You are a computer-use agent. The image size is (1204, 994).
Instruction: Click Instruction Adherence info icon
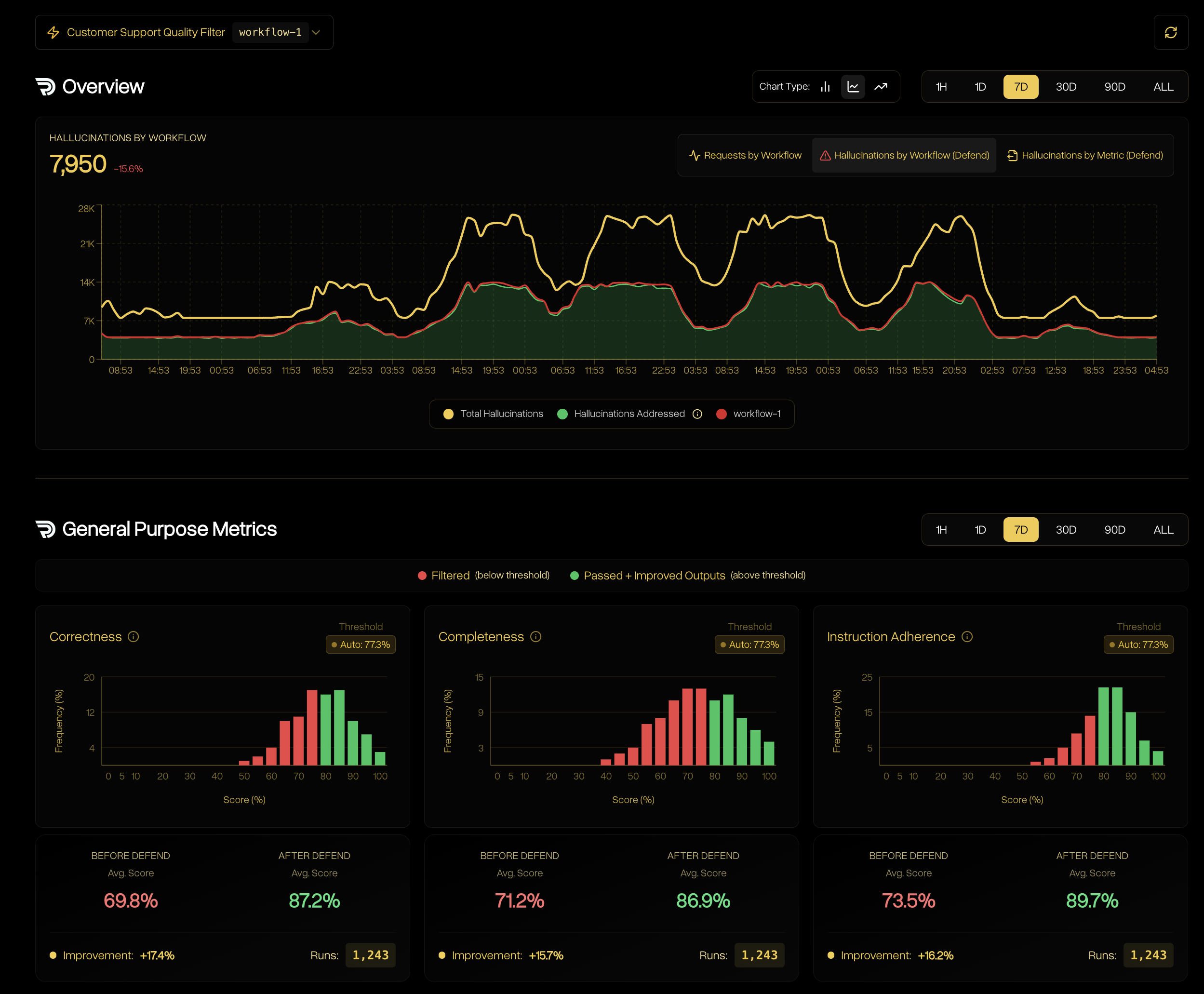coord(966,637)
